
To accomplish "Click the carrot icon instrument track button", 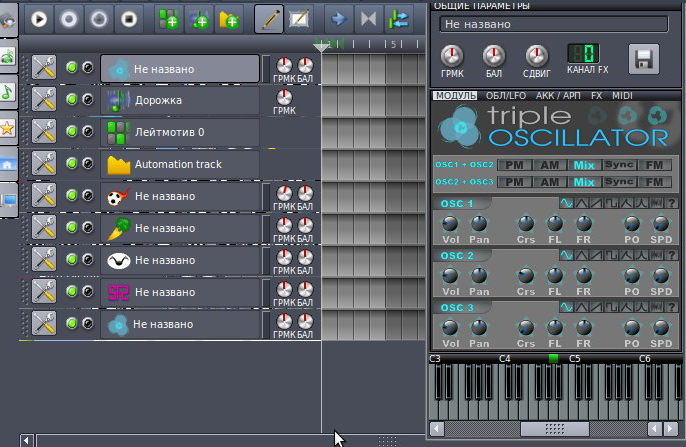I will (180, 228).
